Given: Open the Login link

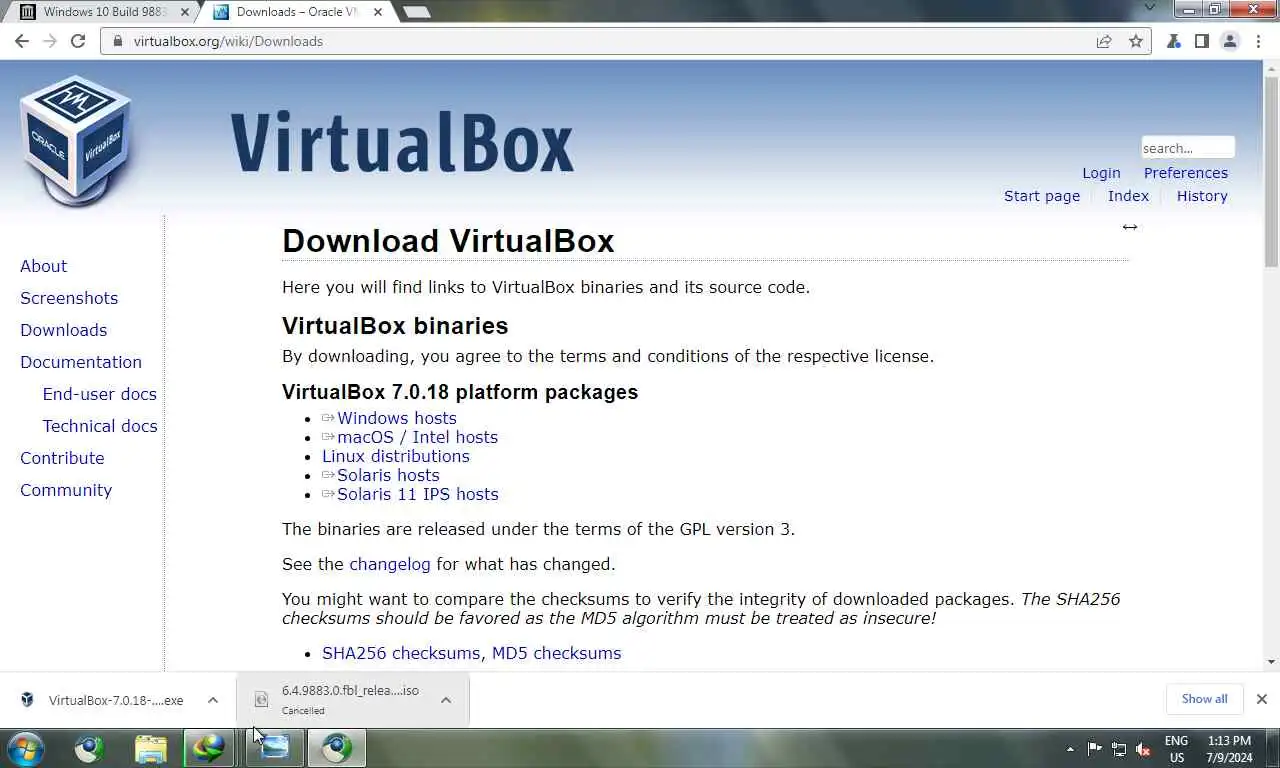Looking at the screenshot, I should [x=1101, y=173].
